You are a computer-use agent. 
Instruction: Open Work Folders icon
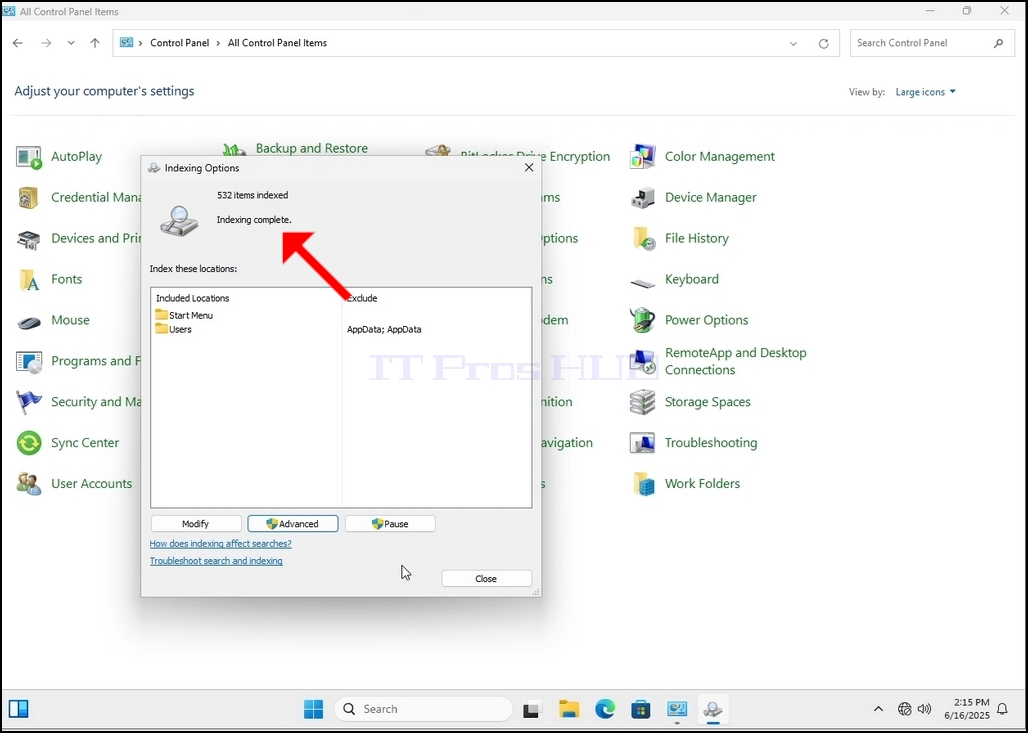point(642,485)
